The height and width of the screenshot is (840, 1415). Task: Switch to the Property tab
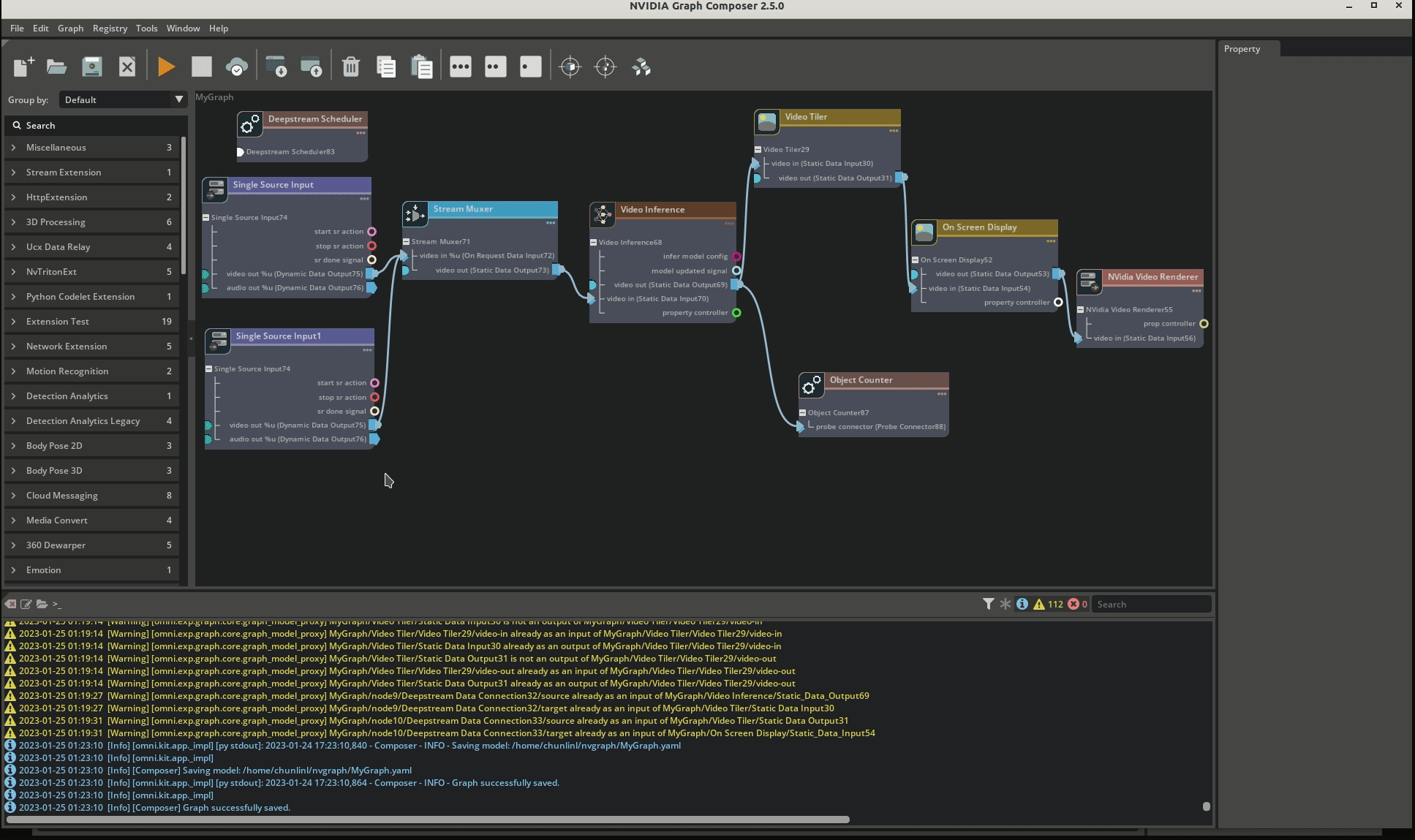pos(1249,48)
